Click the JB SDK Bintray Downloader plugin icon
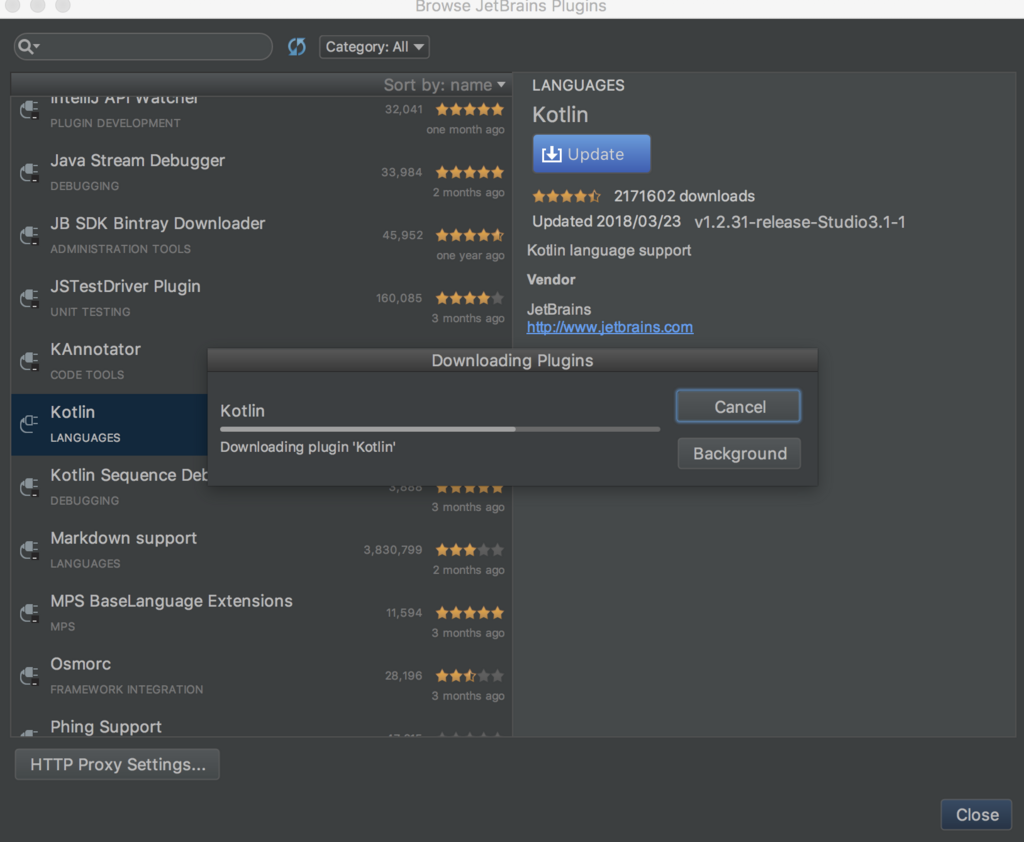The image size is (1024, 842). [29, 236]
